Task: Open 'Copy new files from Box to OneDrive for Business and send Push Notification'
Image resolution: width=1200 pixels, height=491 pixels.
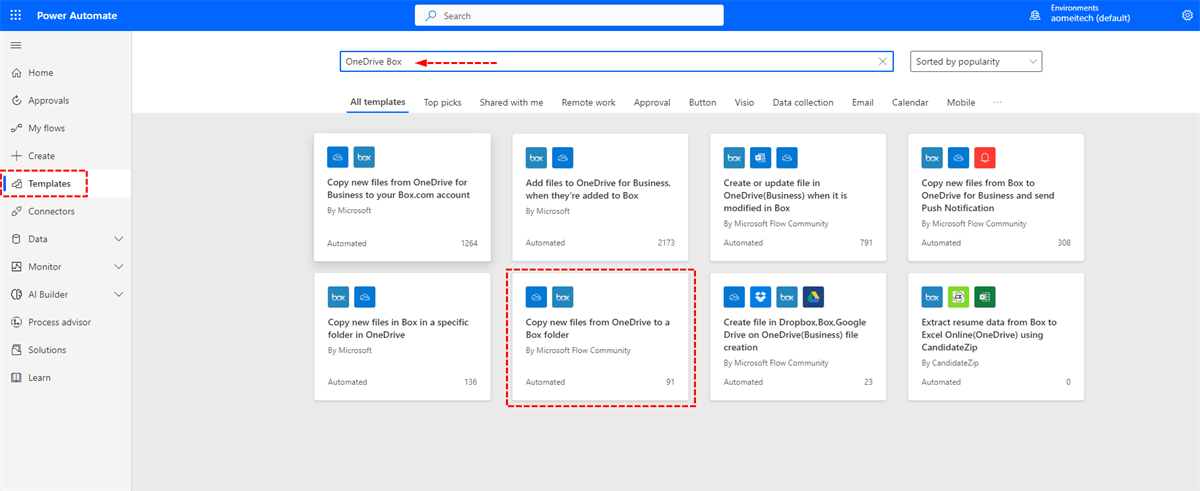Action: coord(996,196)
